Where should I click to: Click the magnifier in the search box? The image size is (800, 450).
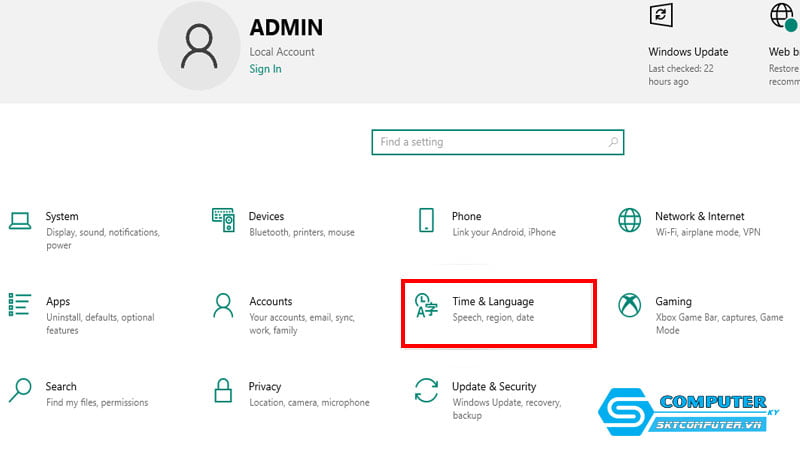[x=613, y=142]
